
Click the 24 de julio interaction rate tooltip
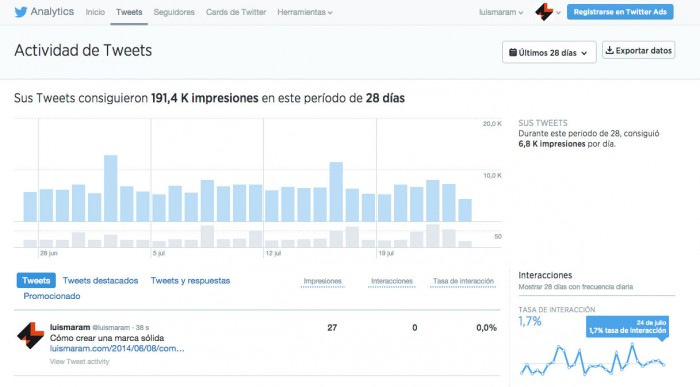(627, 327)
